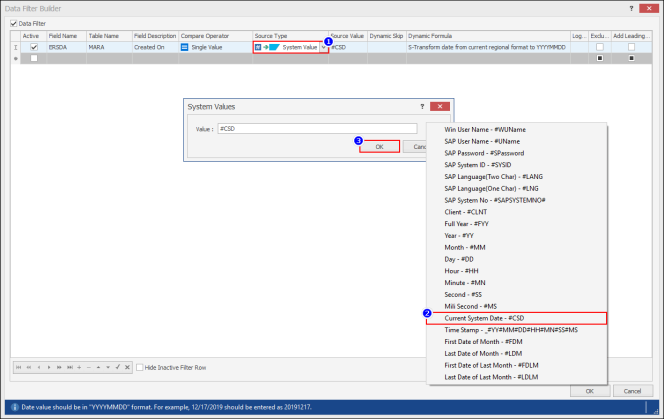Uncheck Active for the ERSDA row
The width and height of the screenshot is (664, 419).
coord(34,47)
